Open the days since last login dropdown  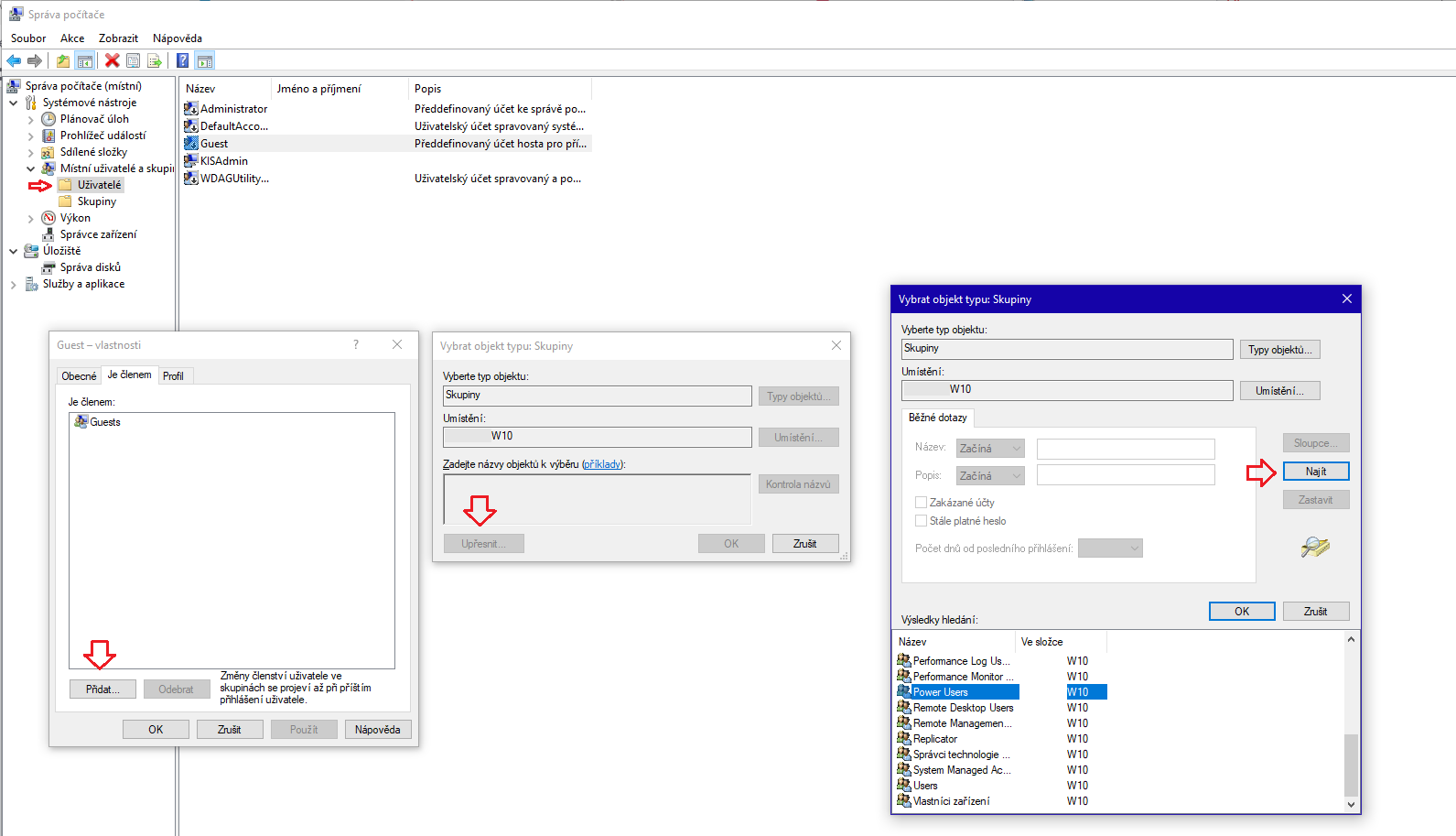[x=1110, y=548]
